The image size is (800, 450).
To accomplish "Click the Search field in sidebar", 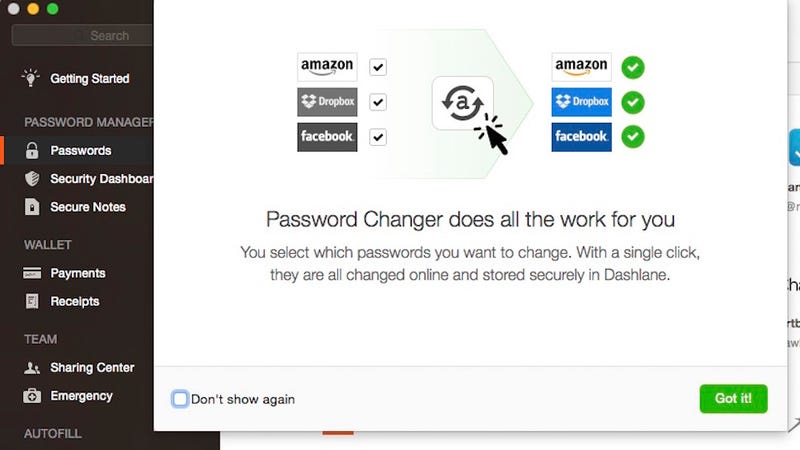I will 83,35.
